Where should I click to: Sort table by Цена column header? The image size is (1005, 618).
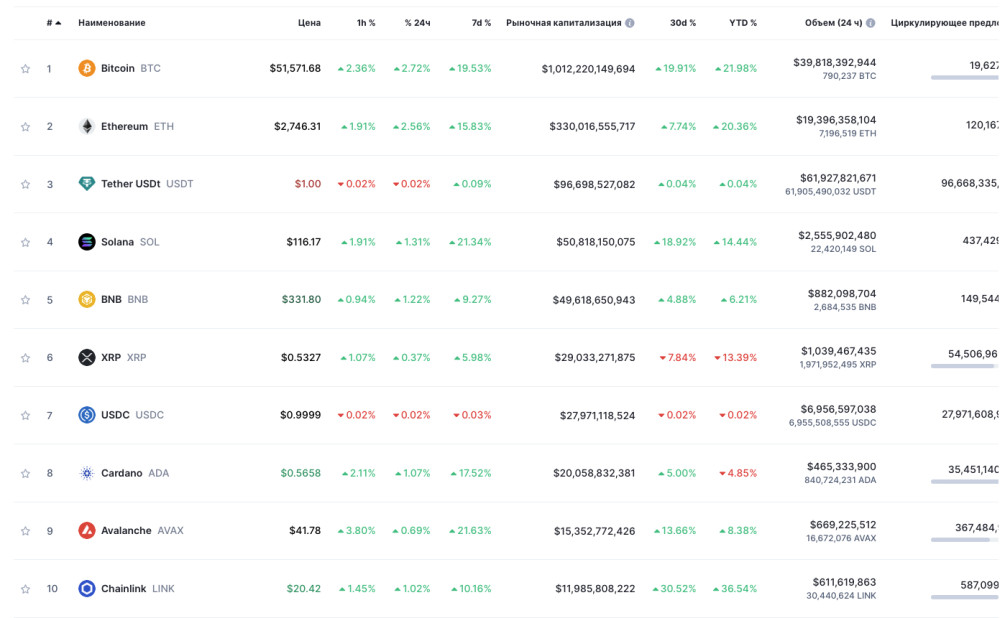click(x=309, y=22)
